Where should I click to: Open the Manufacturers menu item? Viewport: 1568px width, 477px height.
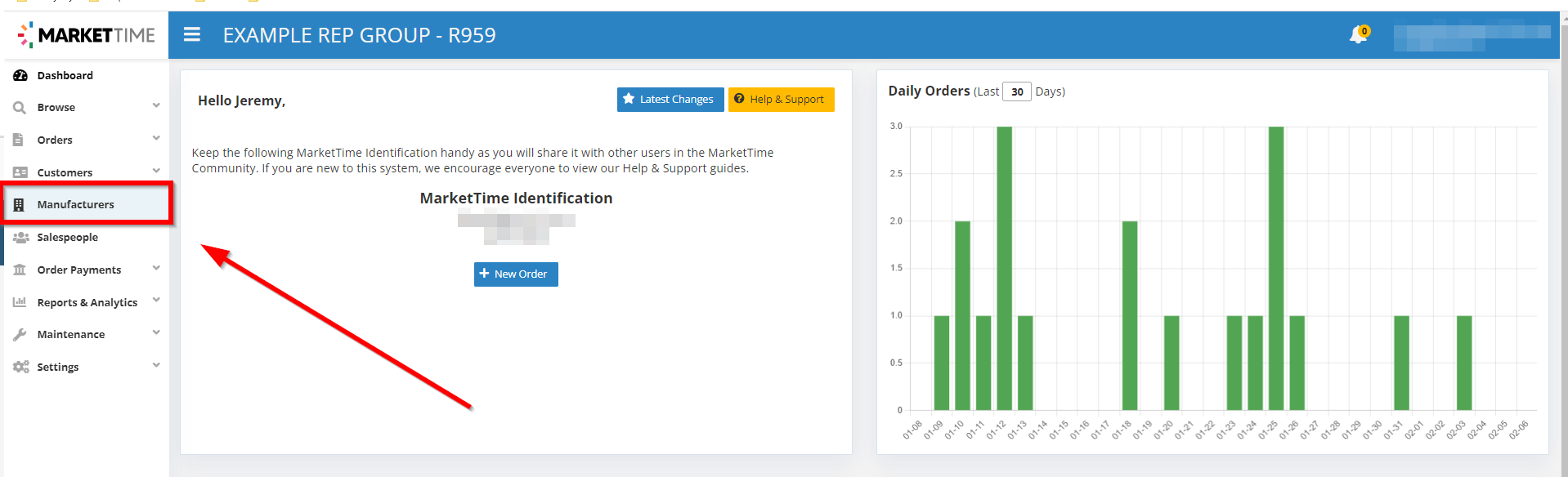pyautogui.click(x=87, y=204)
